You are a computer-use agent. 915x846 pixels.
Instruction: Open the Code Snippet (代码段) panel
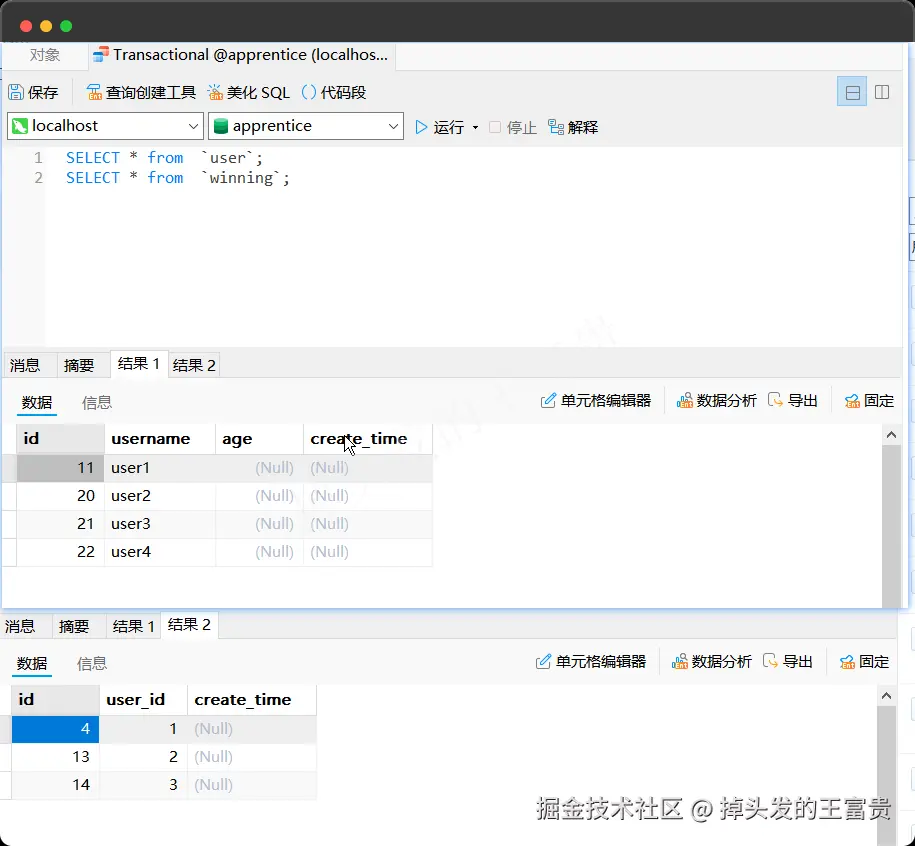pyautogui.click(x=334, y=92)
